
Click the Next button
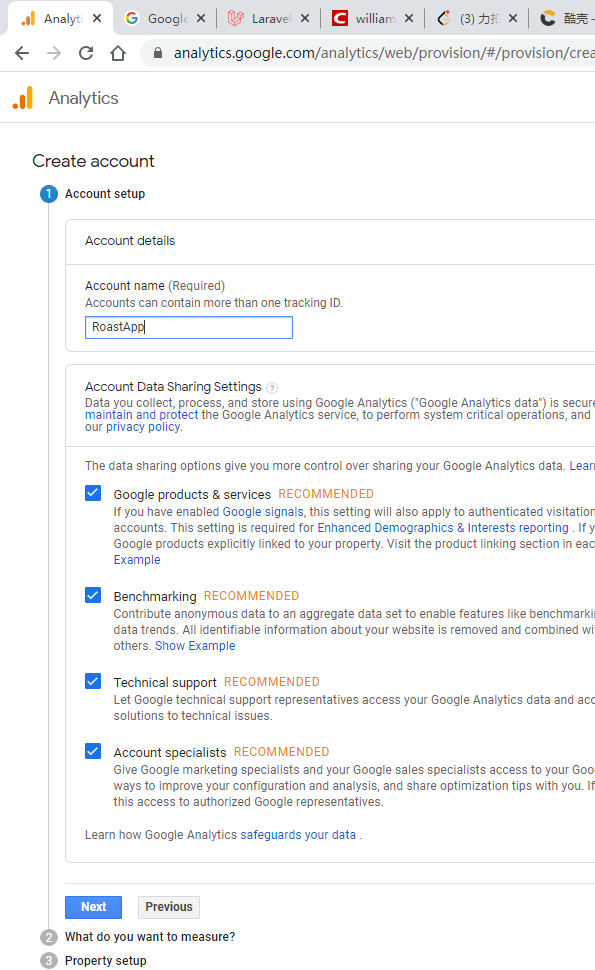93,907
